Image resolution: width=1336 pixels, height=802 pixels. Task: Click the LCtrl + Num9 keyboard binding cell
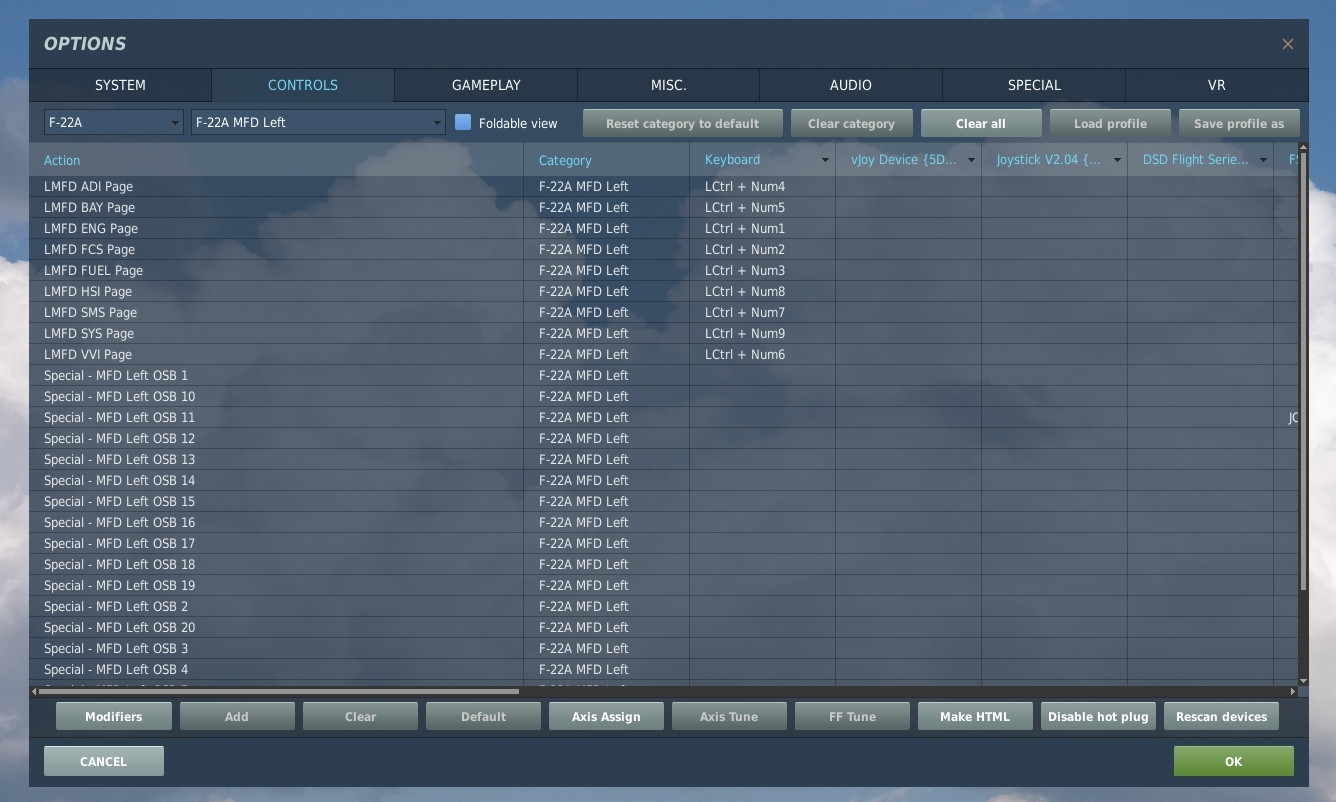(x=762, y=333)
